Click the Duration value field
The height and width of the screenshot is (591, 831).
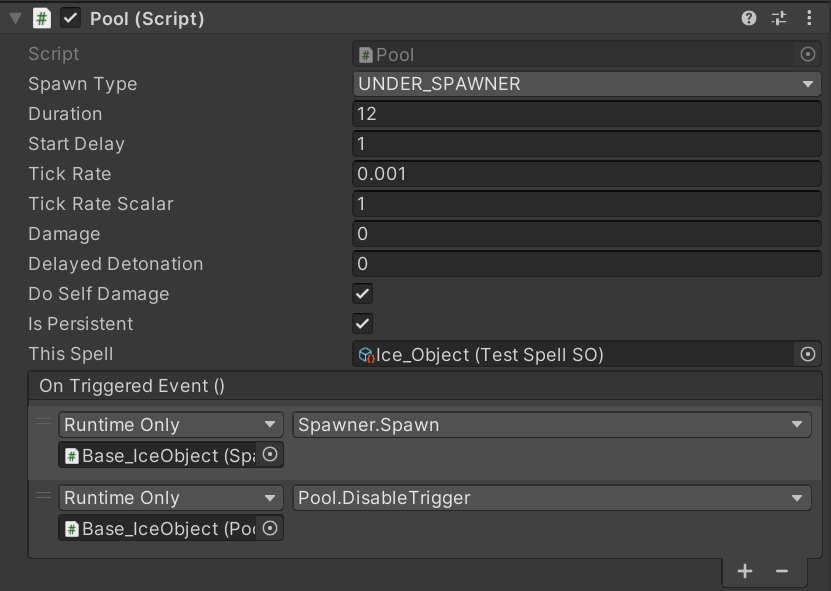click(x=587, y=114)
